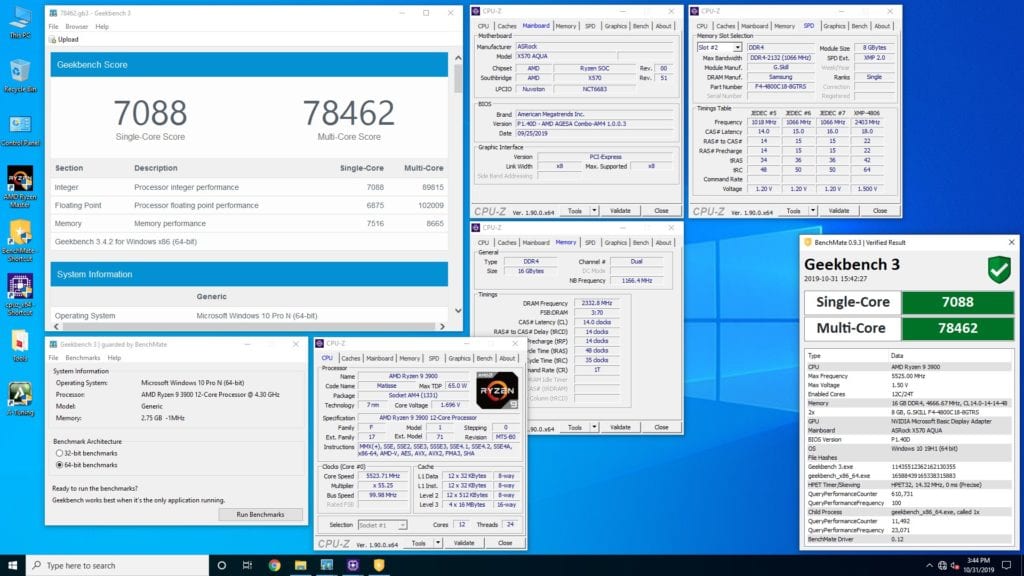Open the Tools folder desktop icon
The height and width of the screenshot is (576, 1024).
click(20, 346)
